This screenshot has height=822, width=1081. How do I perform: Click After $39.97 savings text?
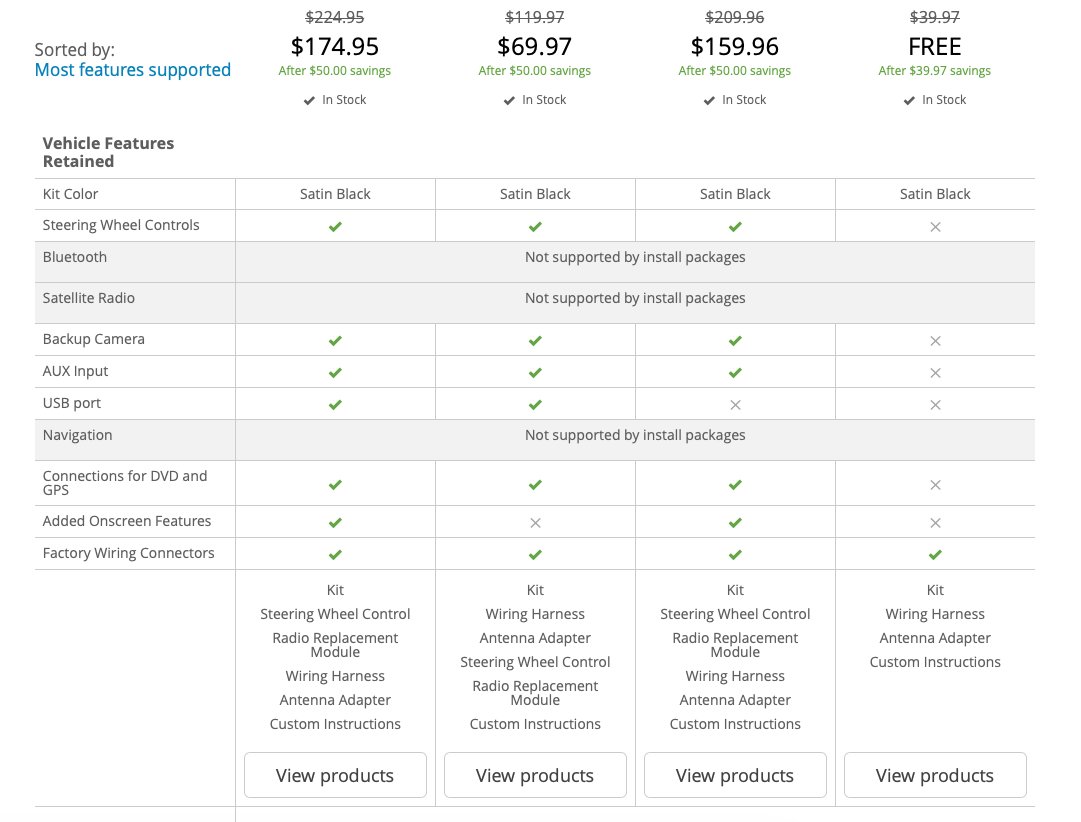pyautogui.click(x=935, y=70)
